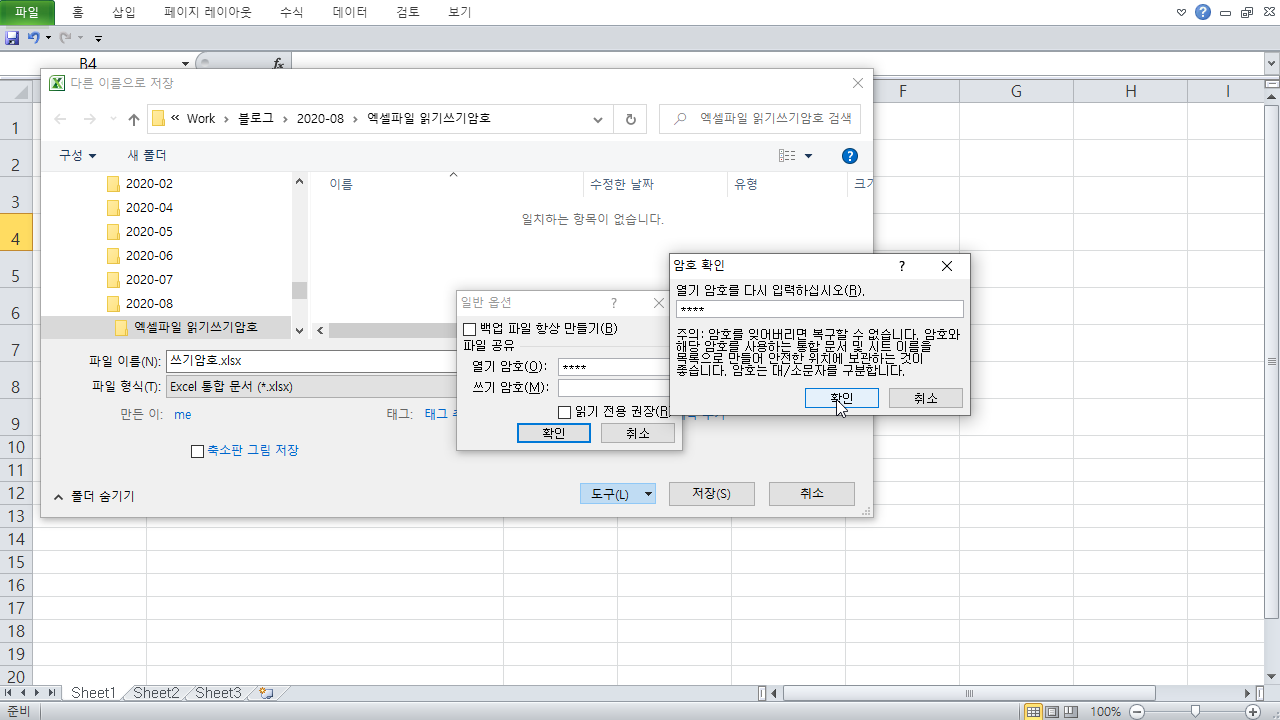Collapse with 폴더 숨기기 expander

[94, 496]
